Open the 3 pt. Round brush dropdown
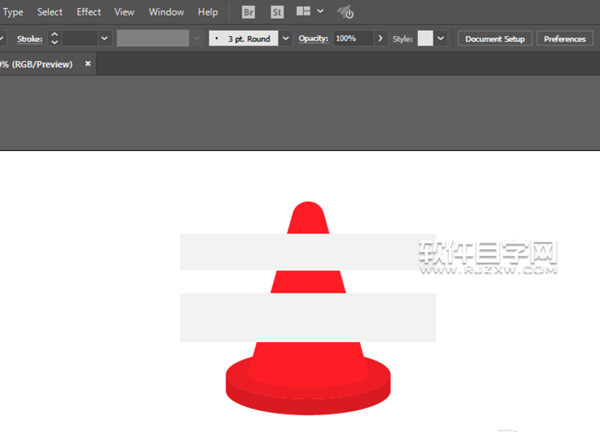This screenshot has width=600, height=432. coord(286,38)
